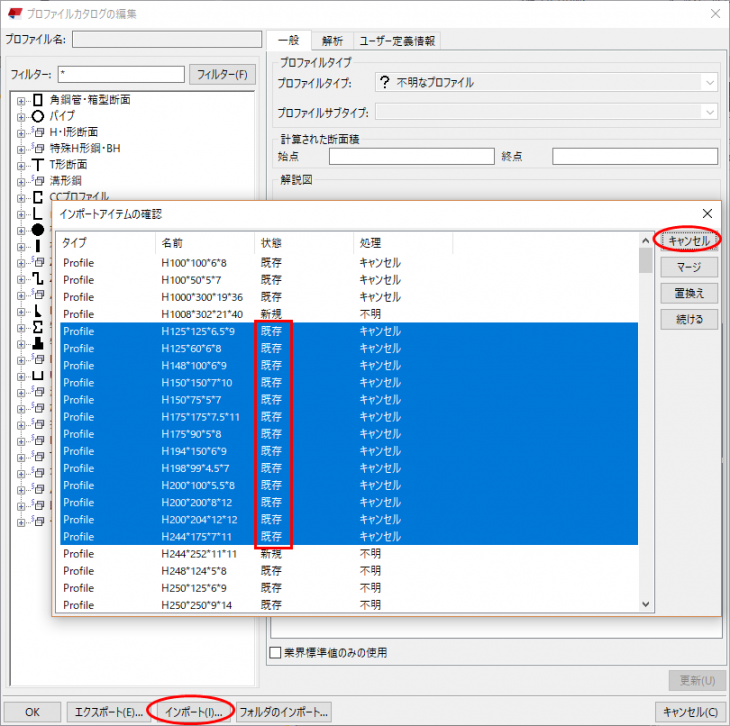Expand the 特殊H形鋼・BH tree node
Viewport: 730px width, 726px height.
(21, 149)
